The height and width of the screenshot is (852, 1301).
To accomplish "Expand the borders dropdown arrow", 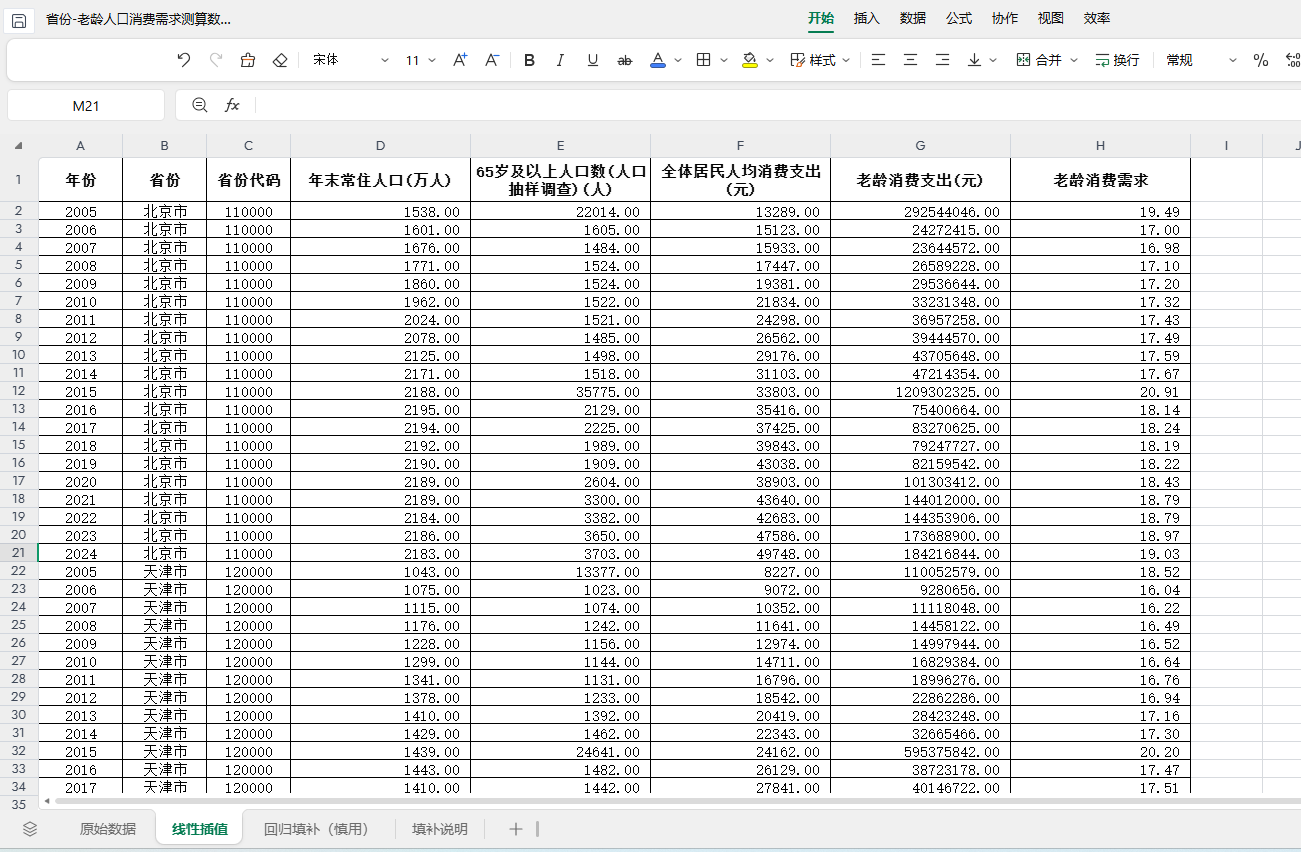I will [724, 60].
